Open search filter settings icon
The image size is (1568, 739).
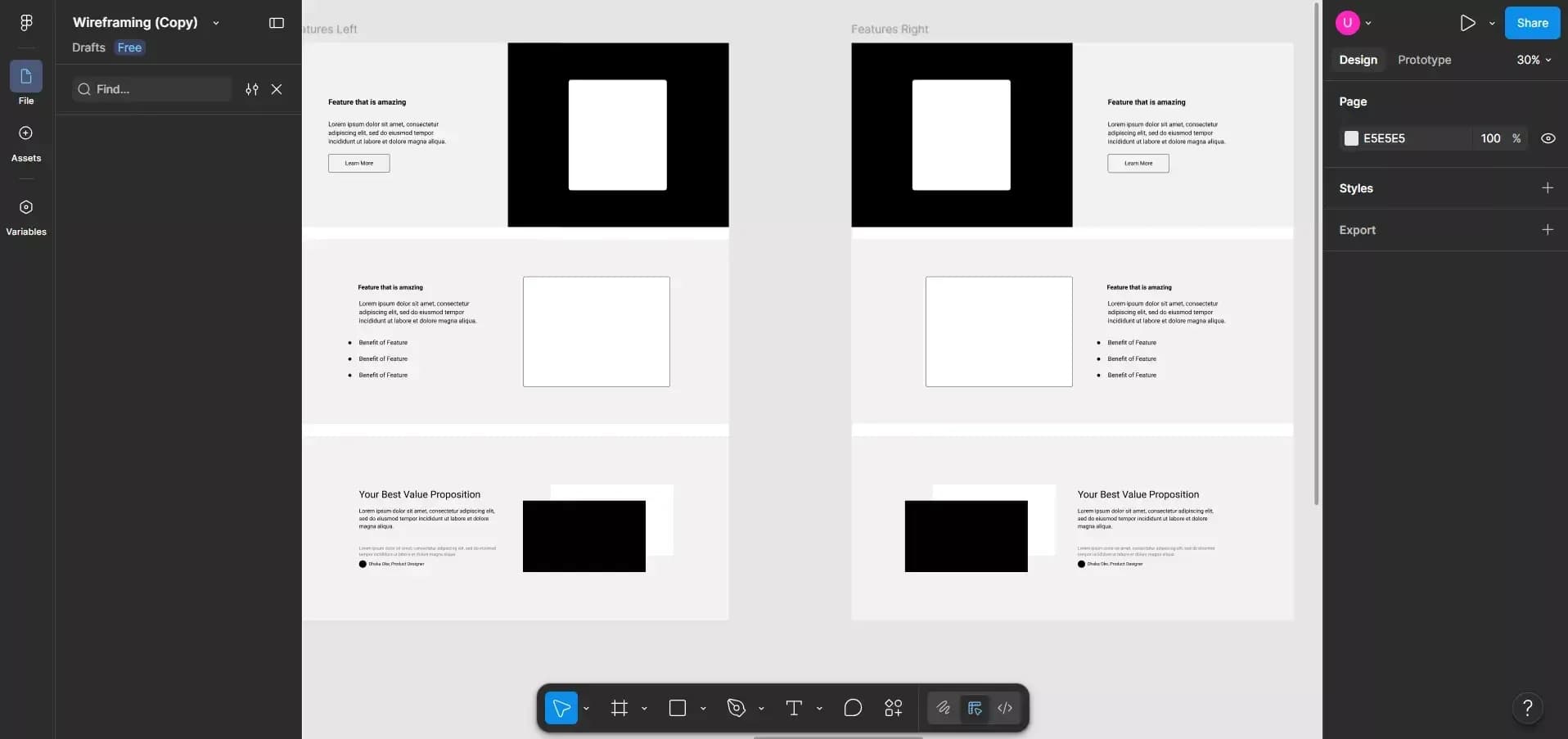(x=252, y=89)
